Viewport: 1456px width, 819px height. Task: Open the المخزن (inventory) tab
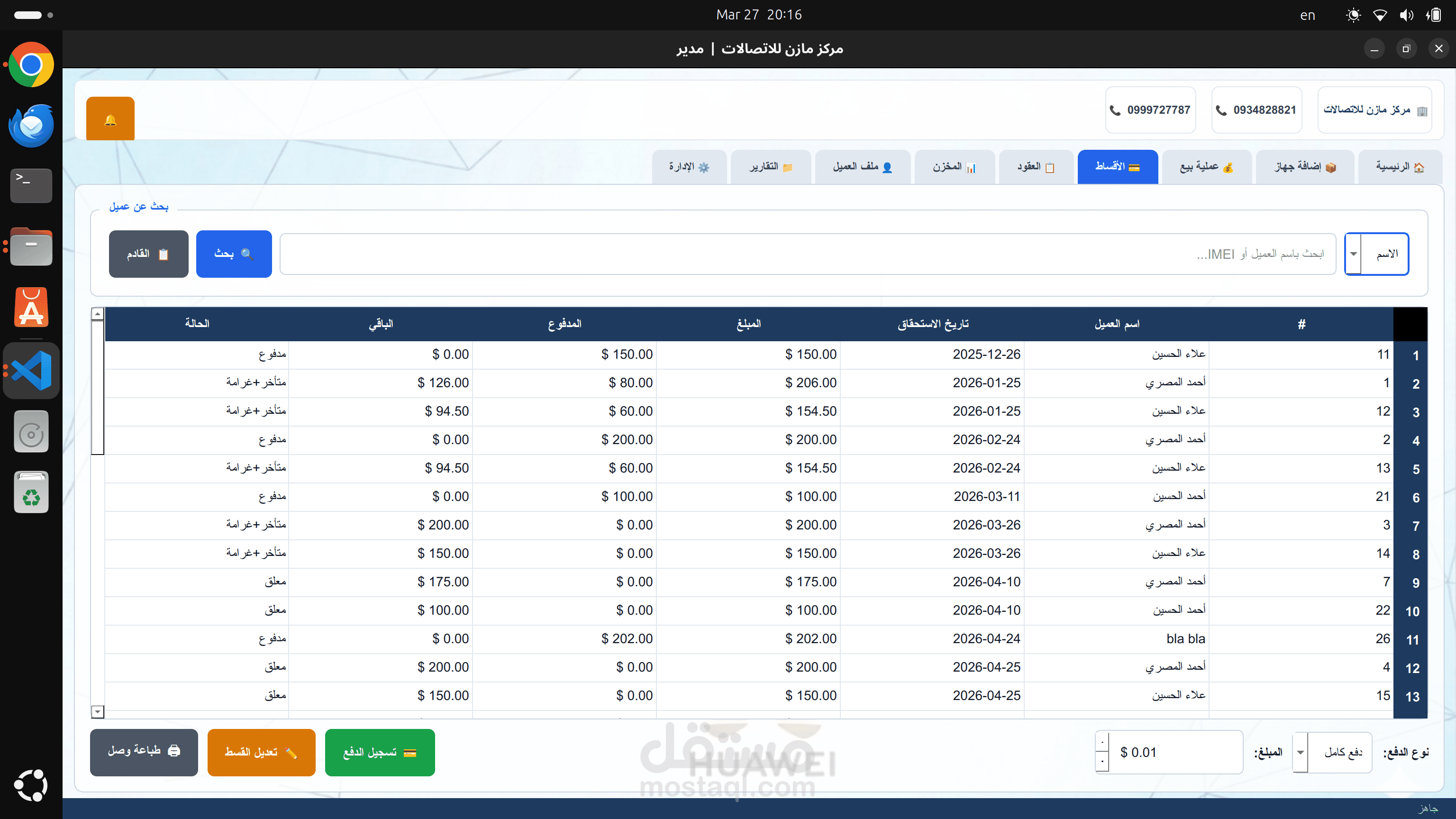click(954, 167)
